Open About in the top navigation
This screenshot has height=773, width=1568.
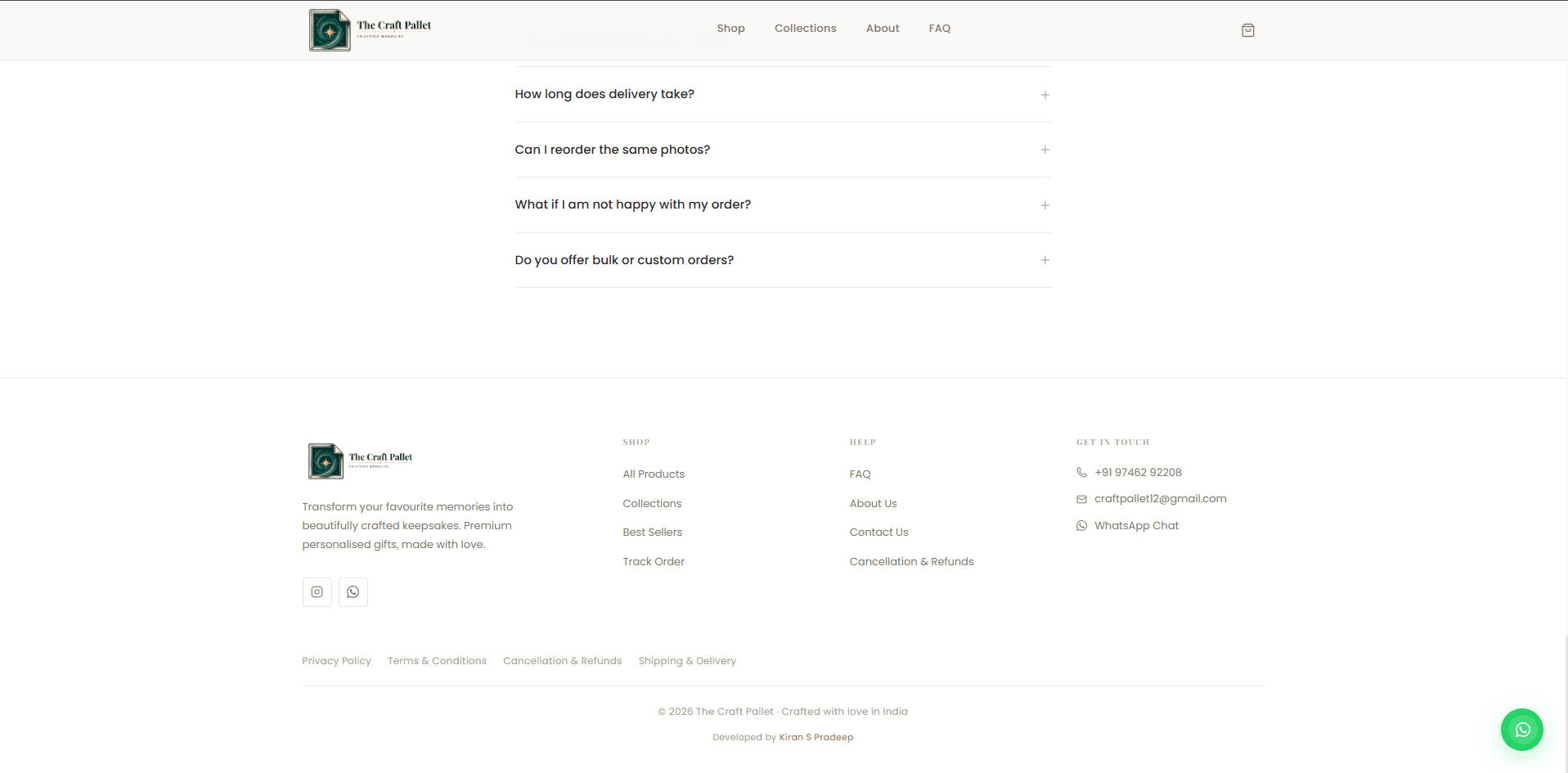[883, 29]
